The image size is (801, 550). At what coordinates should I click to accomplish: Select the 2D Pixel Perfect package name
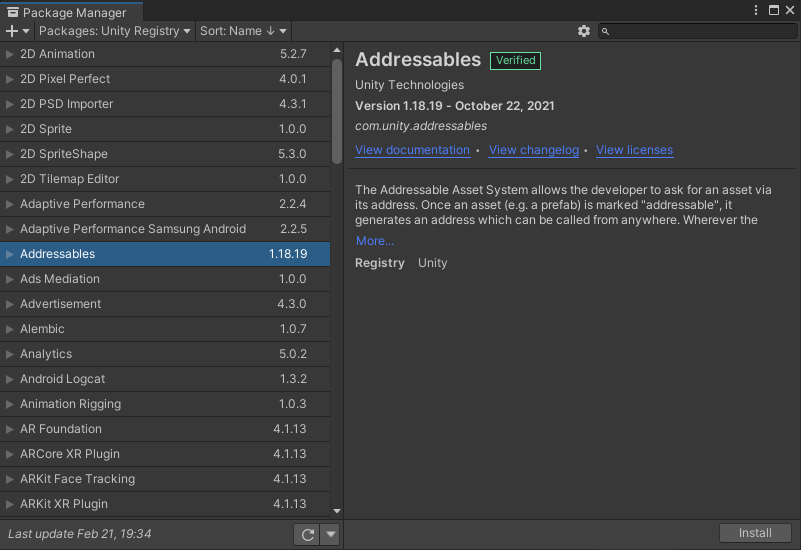(65, 79)
